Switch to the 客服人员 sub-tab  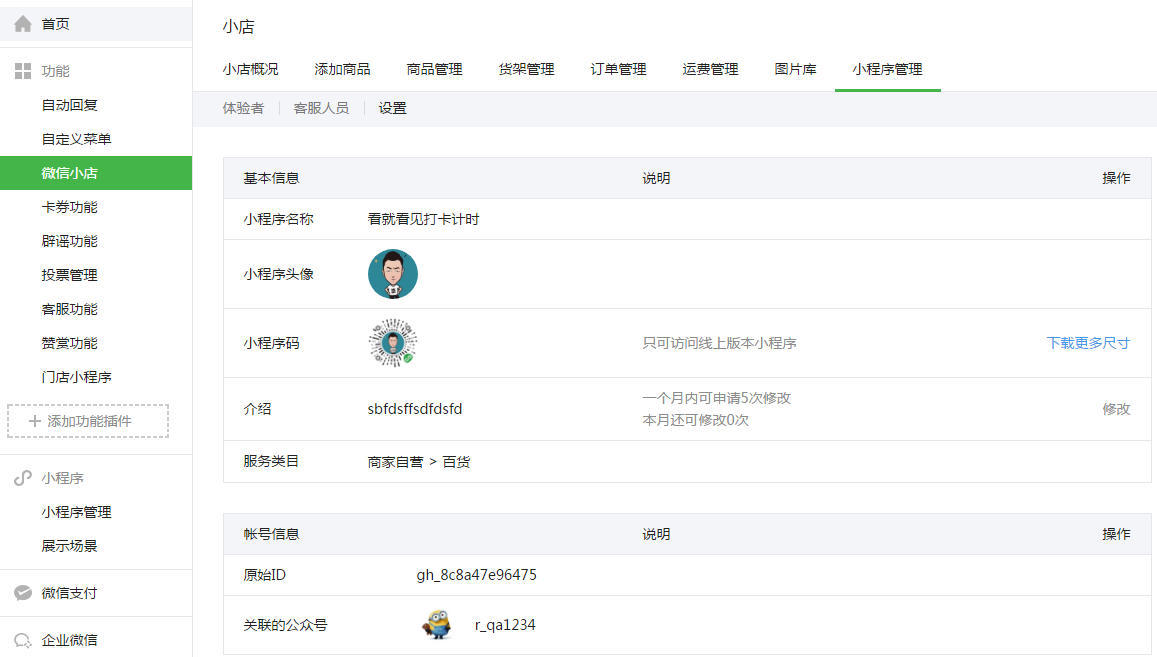[x=321, y=109]
